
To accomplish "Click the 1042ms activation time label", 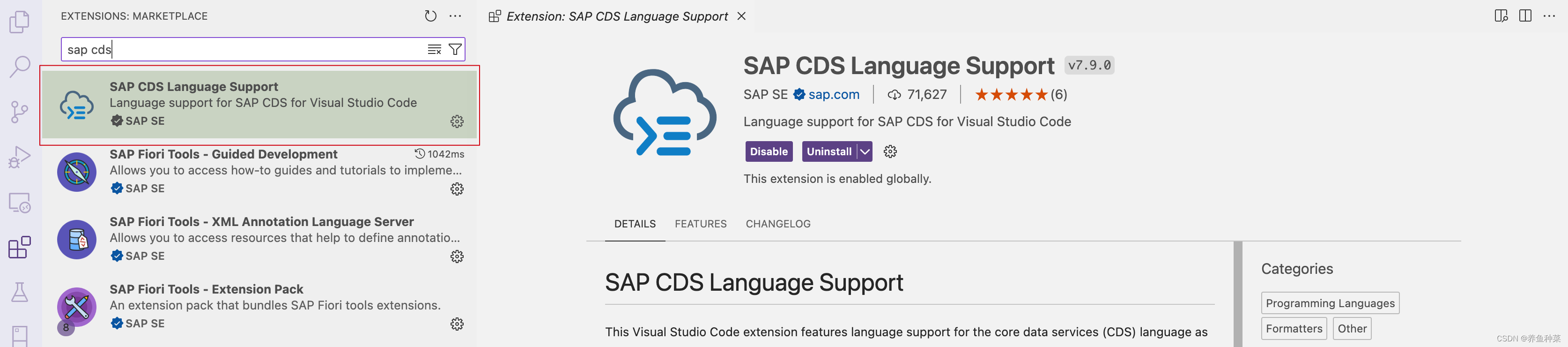I will tap(439, 154).
